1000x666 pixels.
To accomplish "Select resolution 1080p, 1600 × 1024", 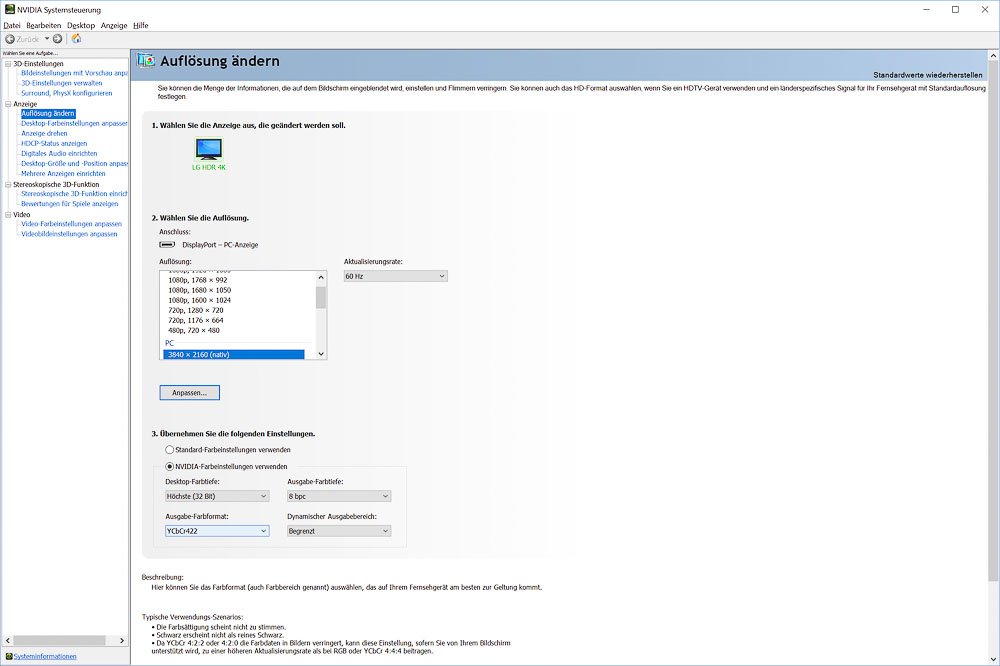I will (200, 300).
